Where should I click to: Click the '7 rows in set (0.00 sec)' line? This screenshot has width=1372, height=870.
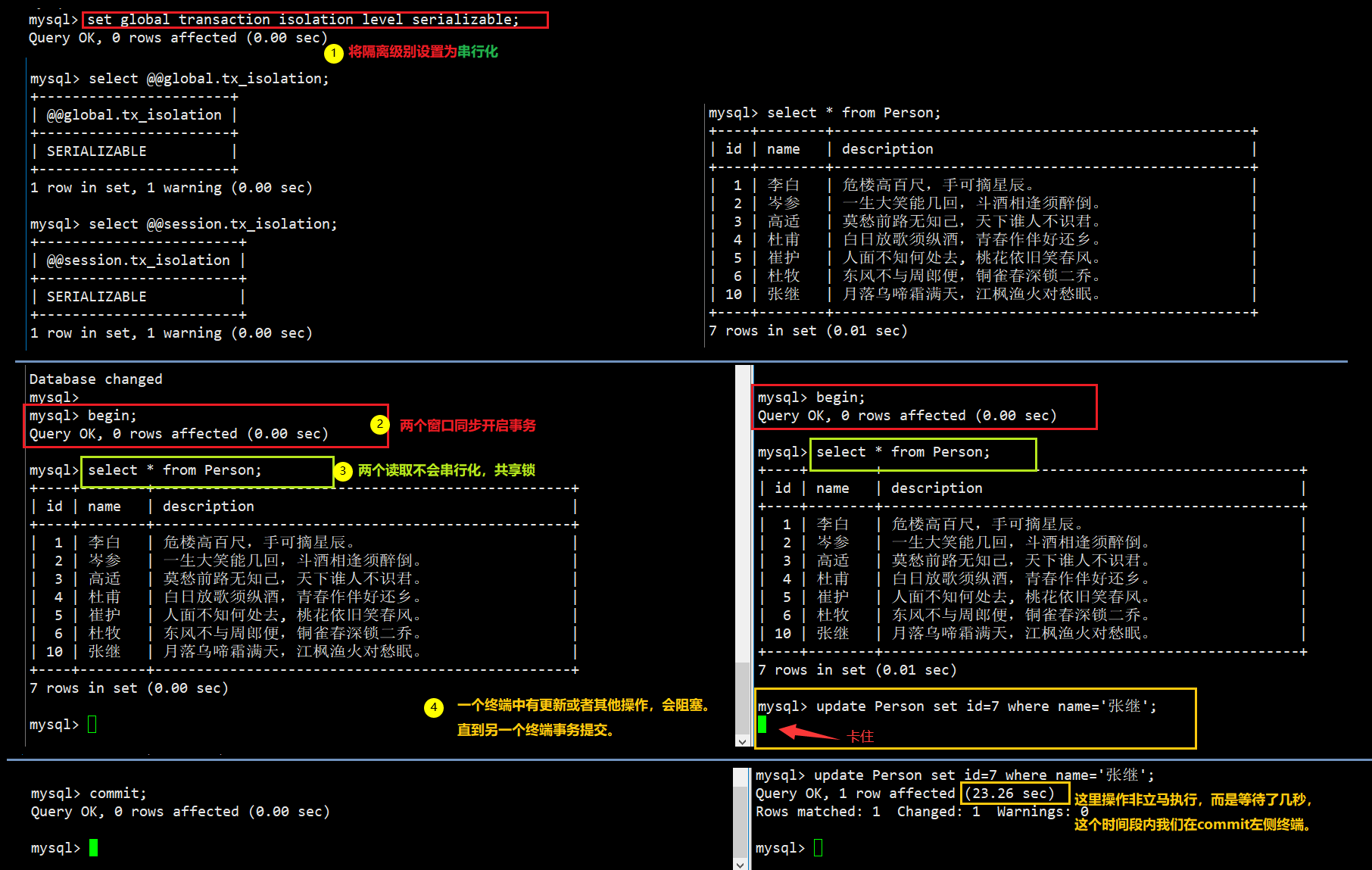[x=129, y=688]
